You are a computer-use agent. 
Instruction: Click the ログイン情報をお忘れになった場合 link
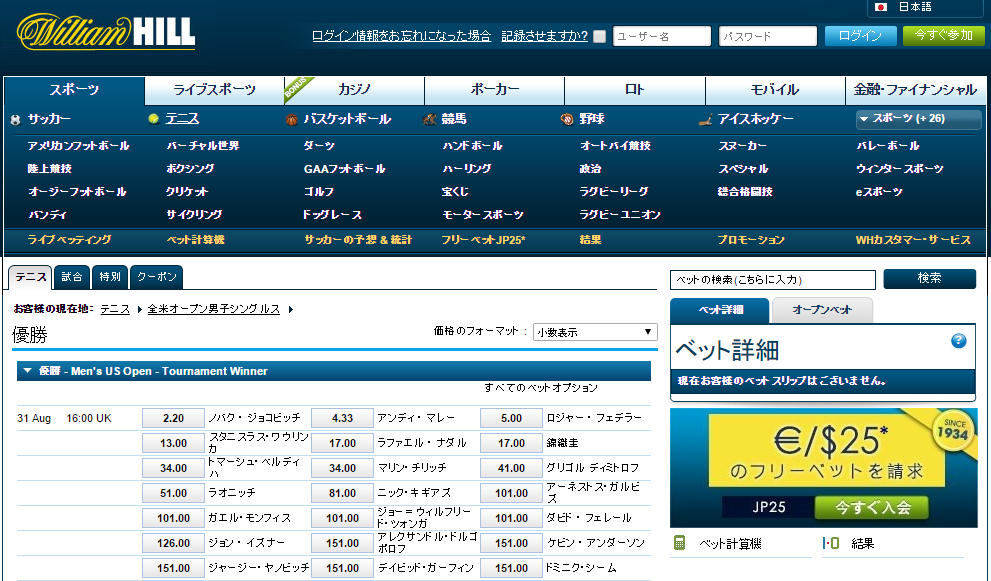(x=401, y=36)
